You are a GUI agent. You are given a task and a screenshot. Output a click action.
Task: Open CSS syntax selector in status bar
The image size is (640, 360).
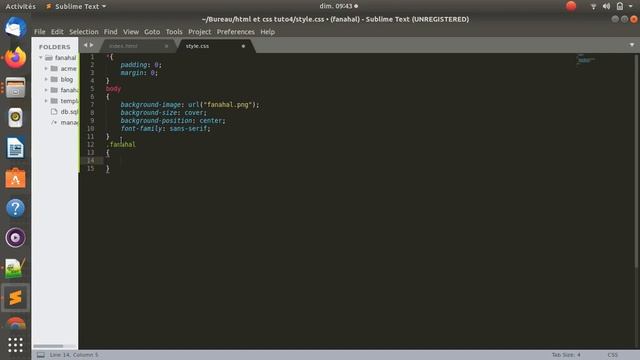click(613, 355)
